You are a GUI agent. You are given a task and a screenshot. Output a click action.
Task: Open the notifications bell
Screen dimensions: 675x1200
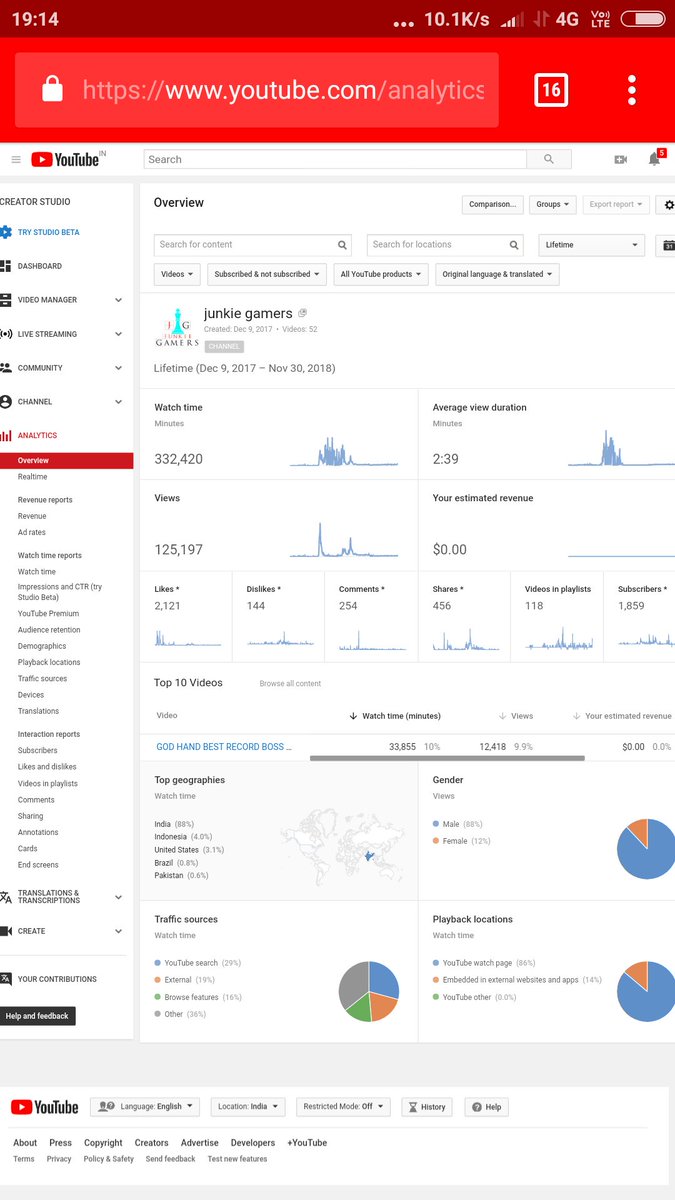(654, 159)
